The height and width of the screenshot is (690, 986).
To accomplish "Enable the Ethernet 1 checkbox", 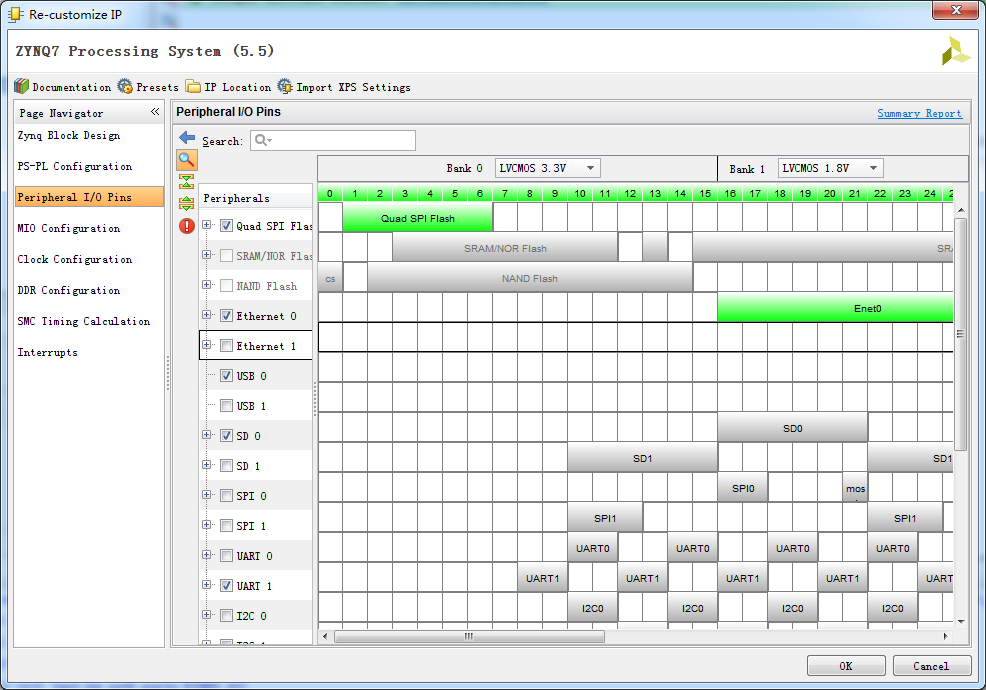I will [226, 345].
